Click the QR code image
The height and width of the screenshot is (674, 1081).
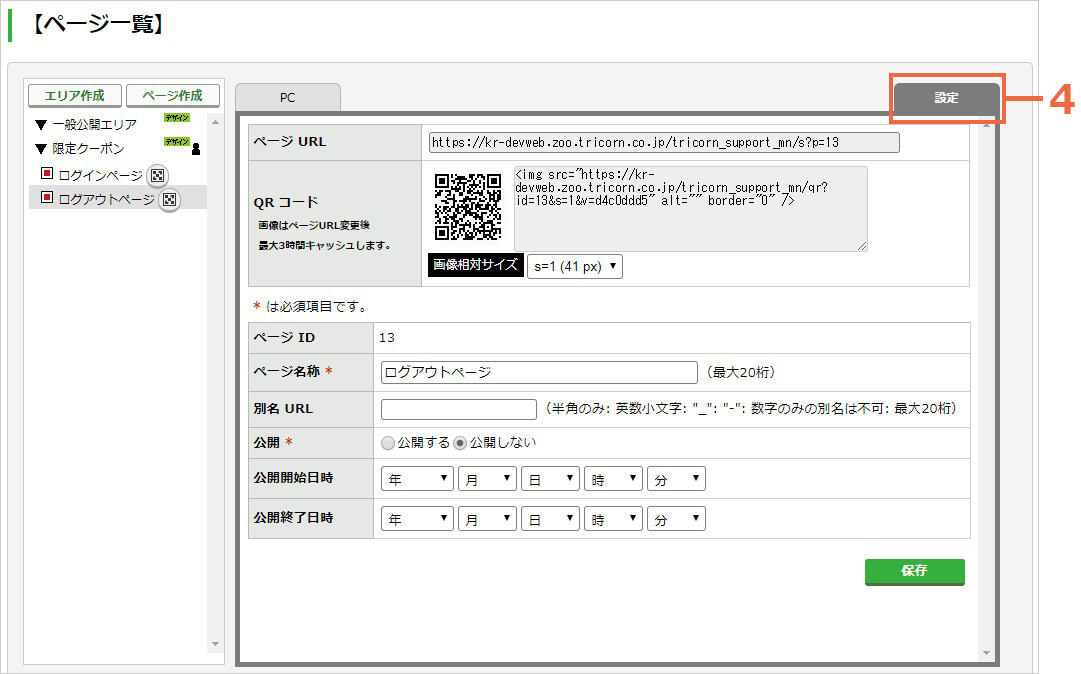tap(467, 207)
